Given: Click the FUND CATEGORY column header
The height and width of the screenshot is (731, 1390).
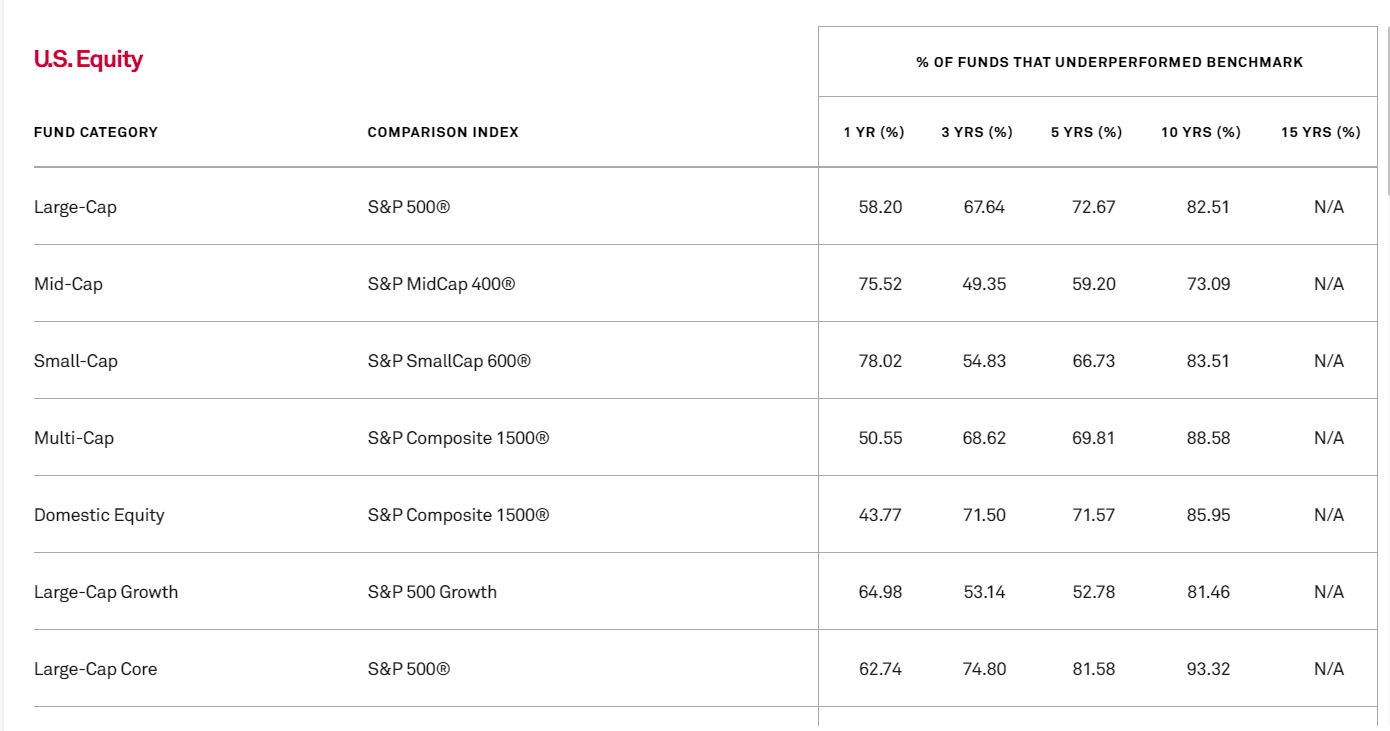Looking at the screenshot, I should (96, 132).
